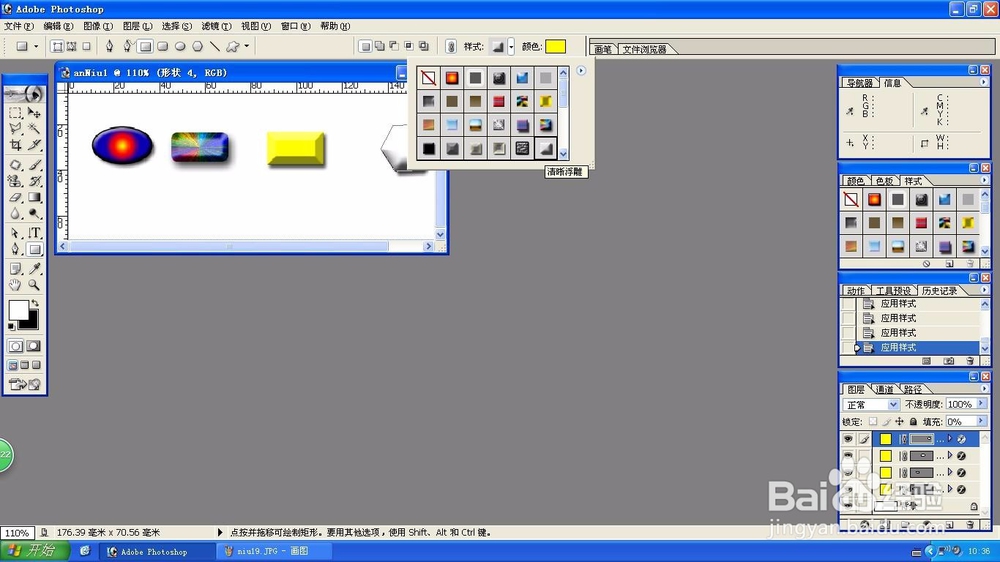Hide the second shape layer
Screen dimensions: 1000x562
point(848,455)
